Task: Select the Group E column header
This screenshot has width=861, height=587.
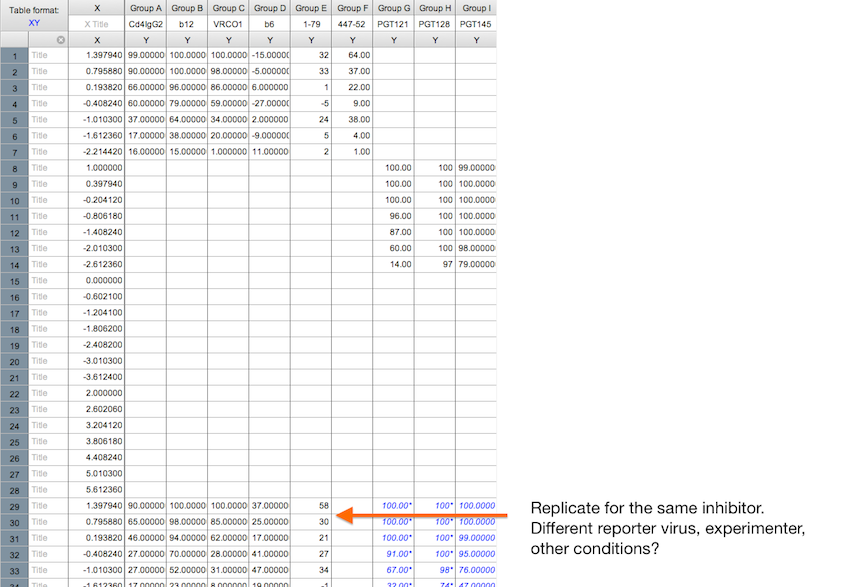Action: tap(311, 8)
